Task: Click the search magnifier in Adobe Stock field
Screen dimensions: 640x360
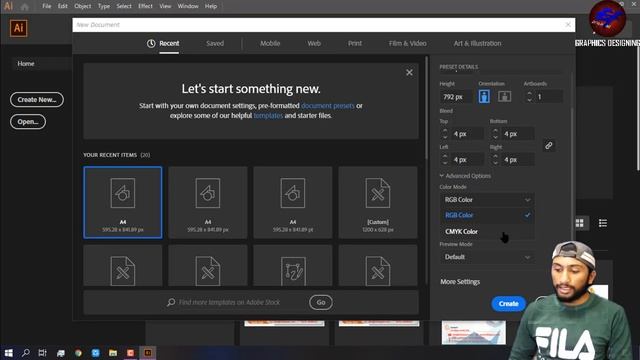Action: pyautogui.click(x=171, y=302)
